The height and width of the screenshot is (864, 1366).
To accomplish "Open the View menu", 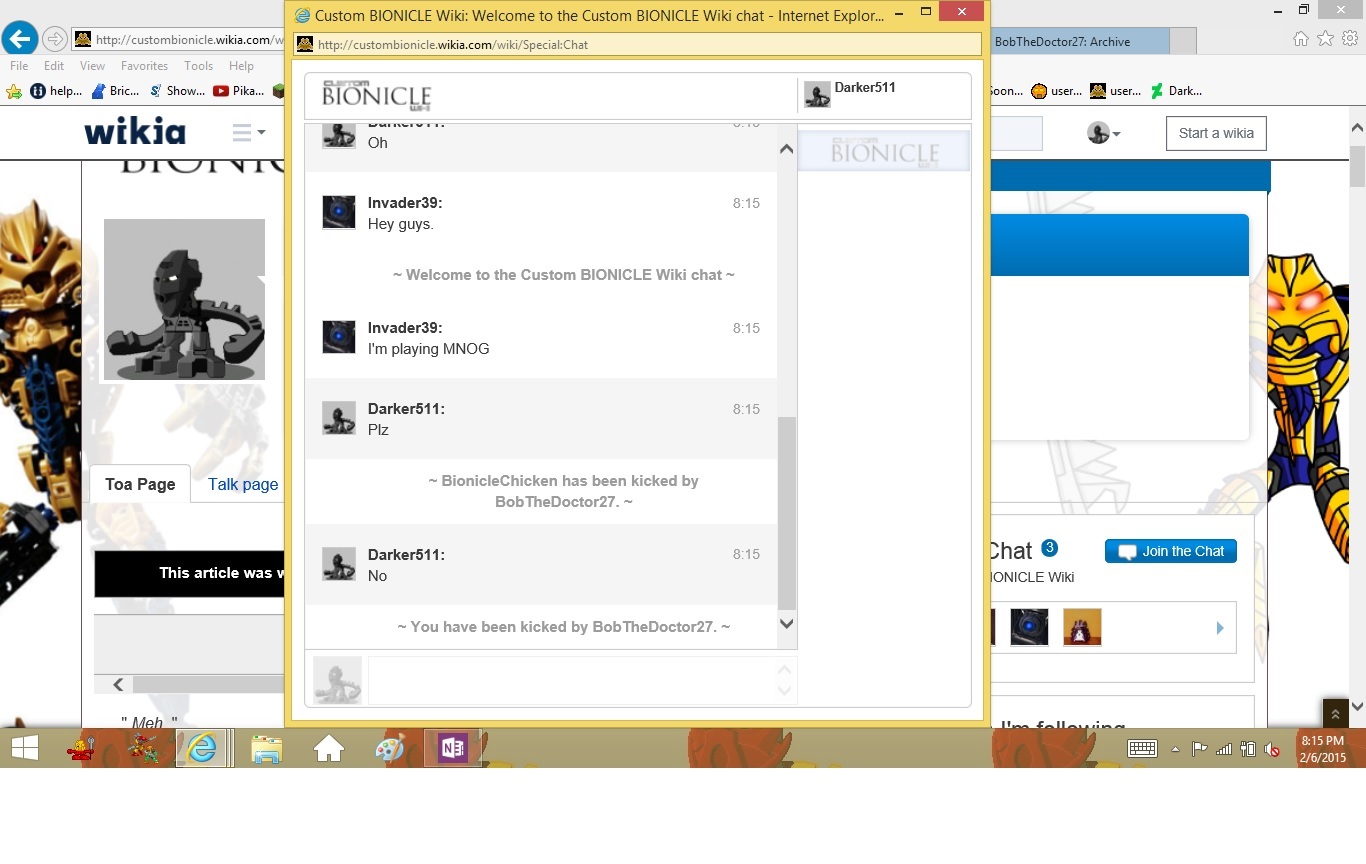I will tap(92, 66).
